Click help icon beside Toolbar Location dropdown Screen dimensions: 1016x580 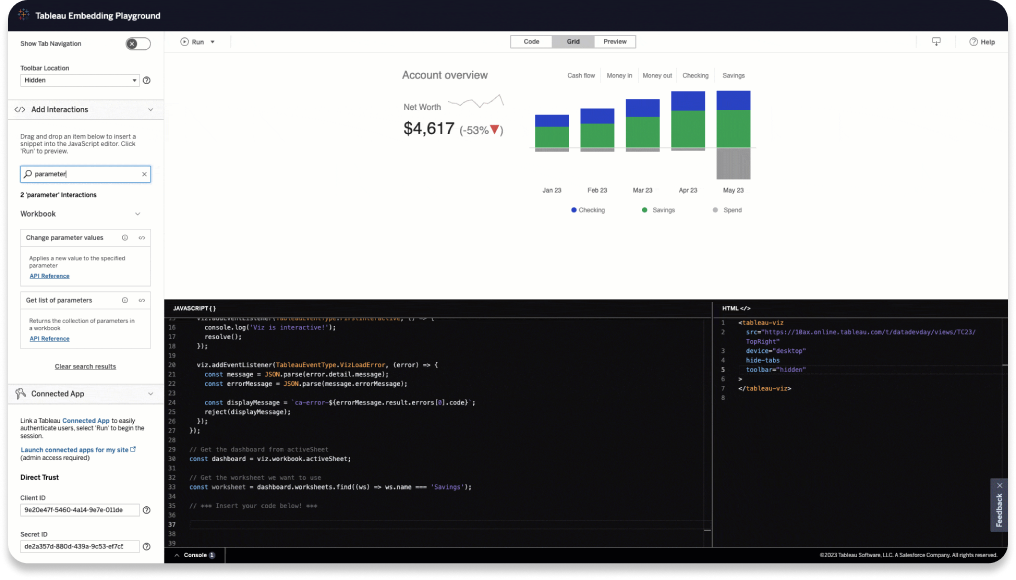pyautogui.click(x=146, y=80)
